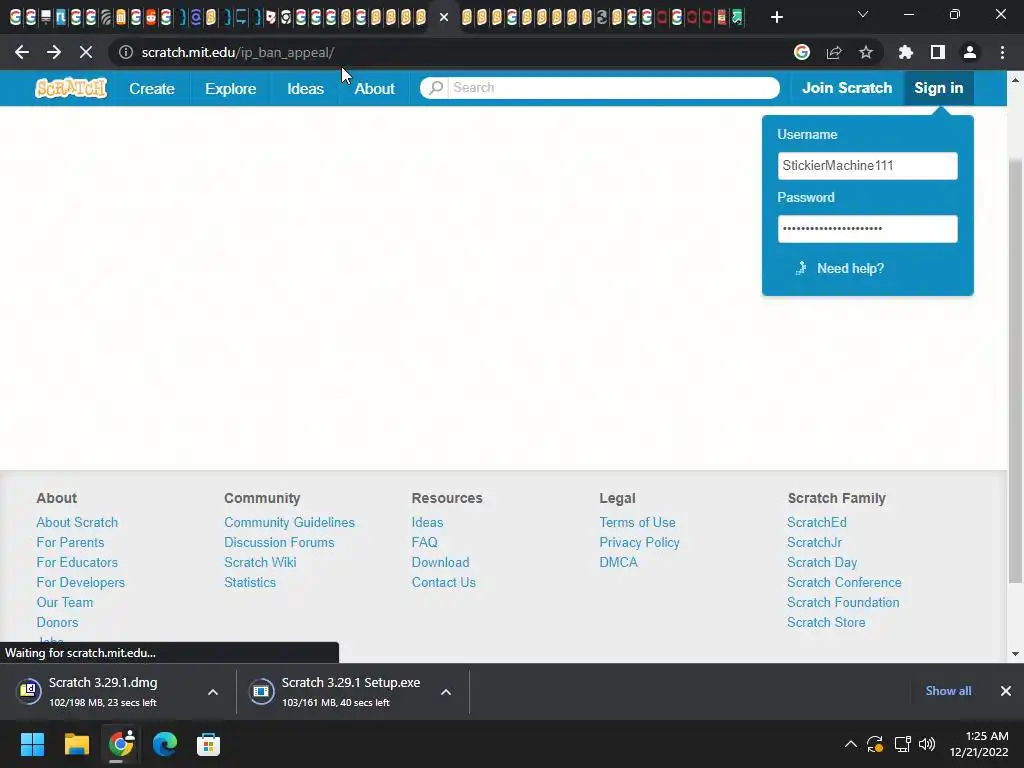Image resolution: width=1024 pixels, height=768 pixels.
Task: Go back using the browser back arrow
Action: 22,52
